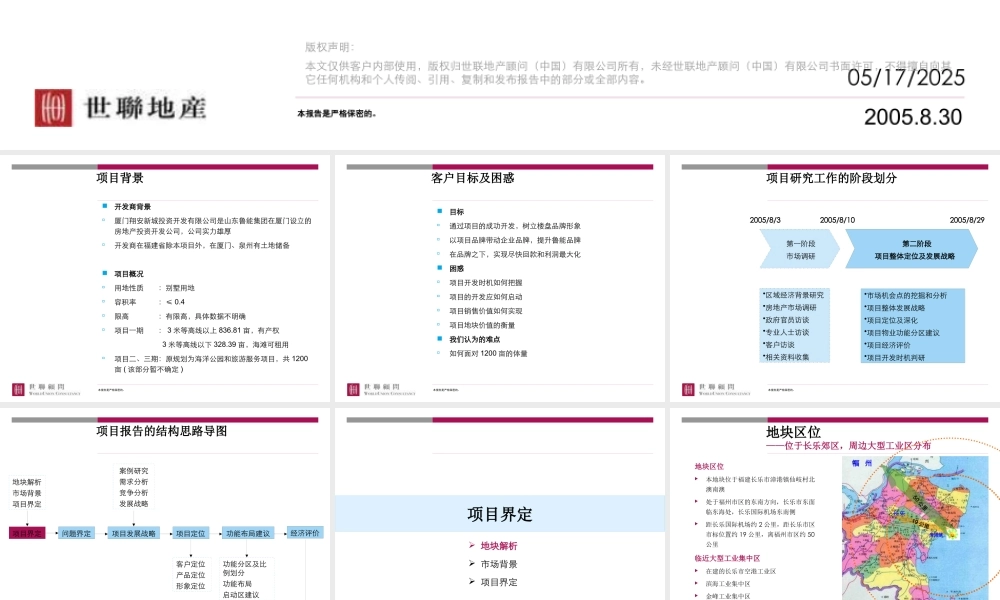Screen dimensions: 1000x600
Task: Click the 开发商背景 bullet heading
Action: click(x=133, y=207)
